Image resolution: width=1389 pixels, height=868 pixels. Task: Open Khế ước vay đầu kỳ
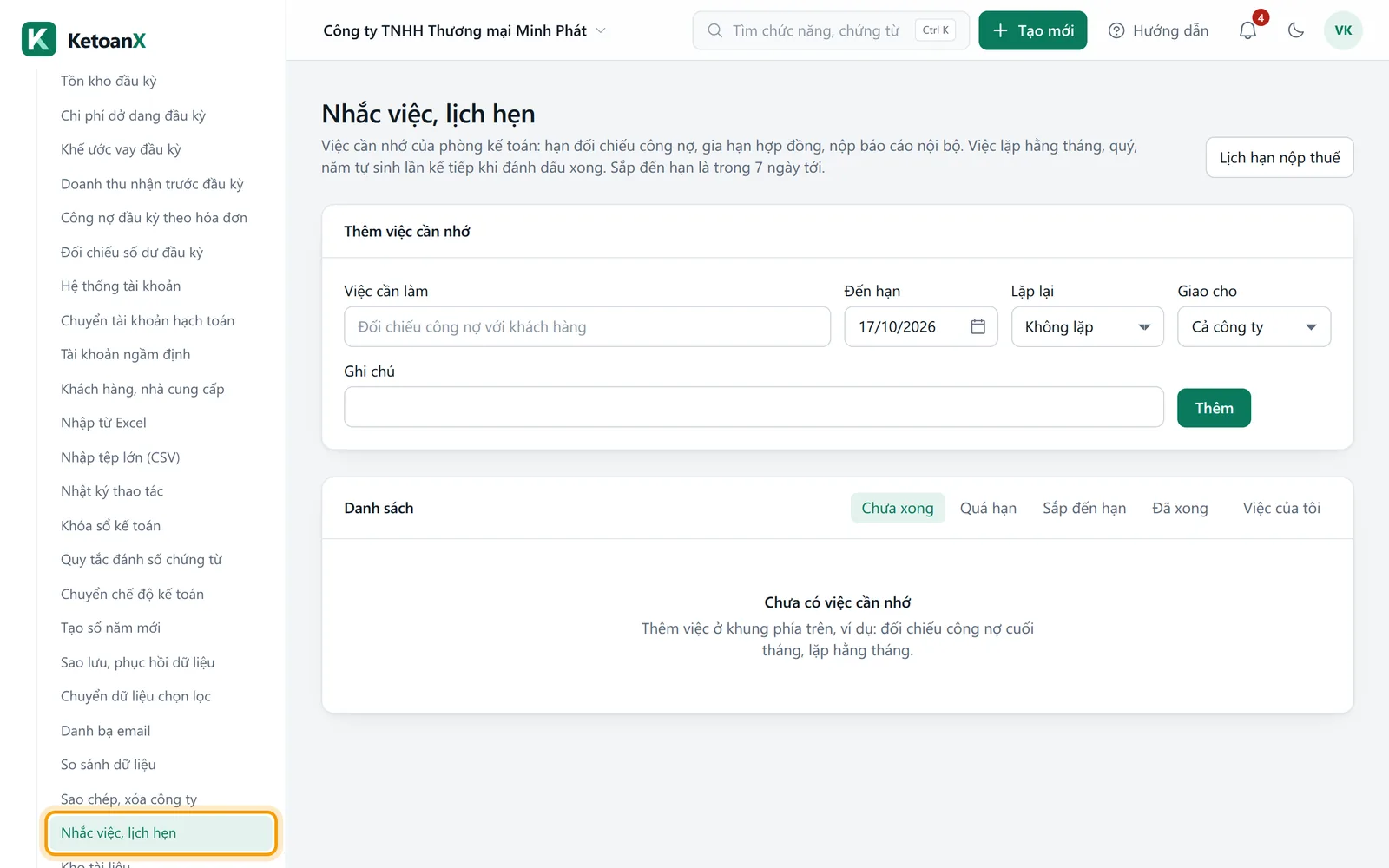click(x=121, y=149)
